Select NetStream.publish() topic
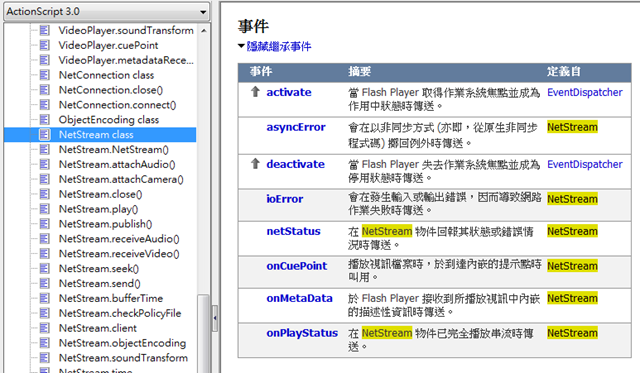Image resolution: width=640 pixels, height=373 pixels. pyautogui.click(x=105, y=224)
